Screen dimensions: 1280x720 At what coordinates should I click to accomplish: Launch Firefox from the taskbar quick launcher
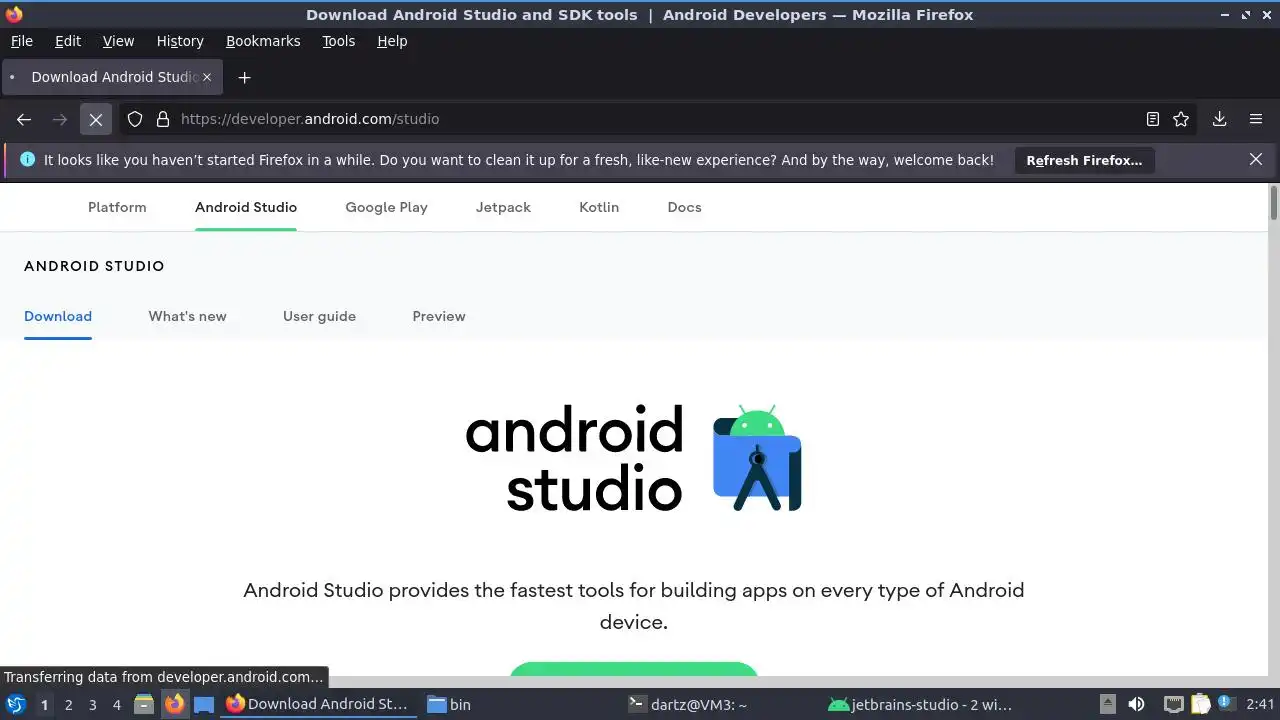pyautogui.click(x=175, y=704)
